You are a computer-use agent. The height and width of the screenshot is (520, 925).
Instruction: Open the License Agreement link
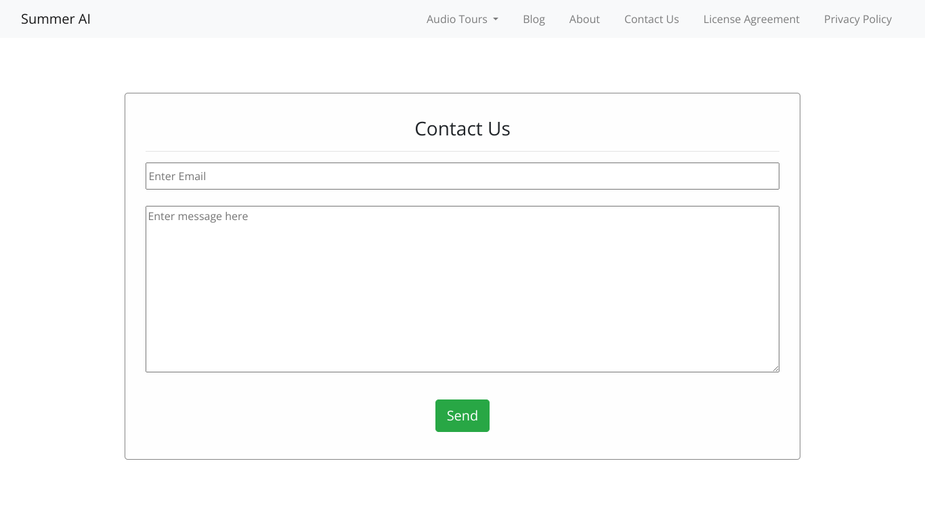[x=751, y=19]
